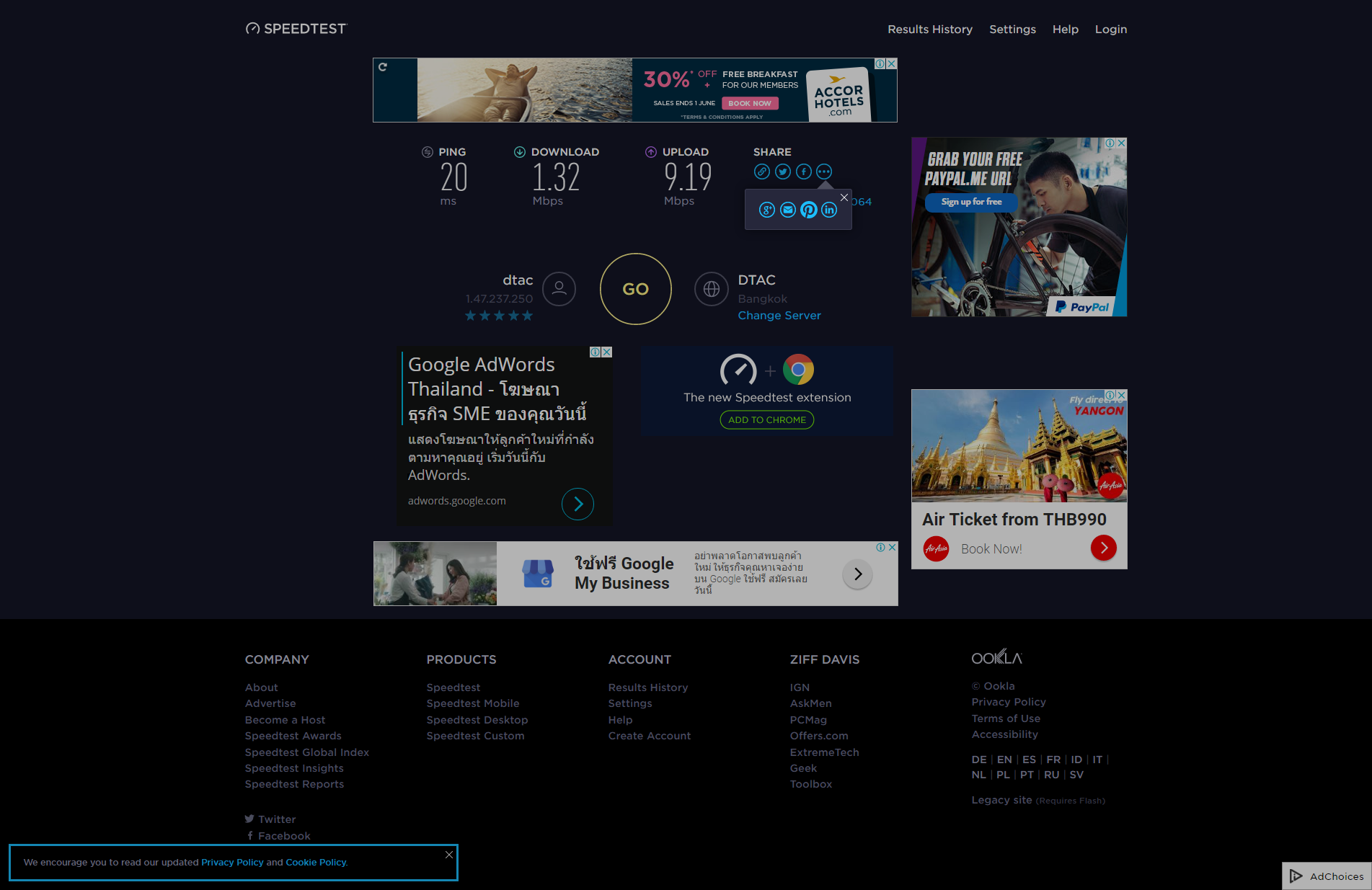Viewport: 1372px width, 890px height.
Task: Open Speedtest Mobile footer link
Action: coord(473,703)
